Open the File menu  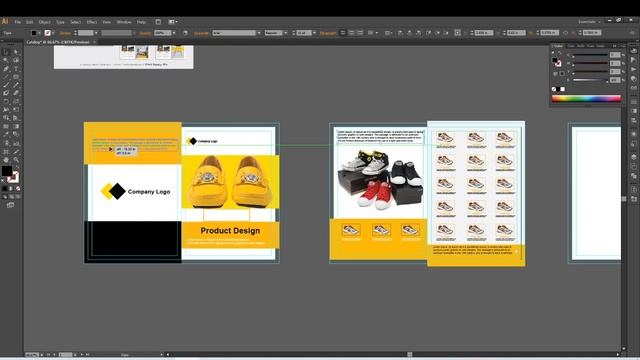(x=18, y=22)
